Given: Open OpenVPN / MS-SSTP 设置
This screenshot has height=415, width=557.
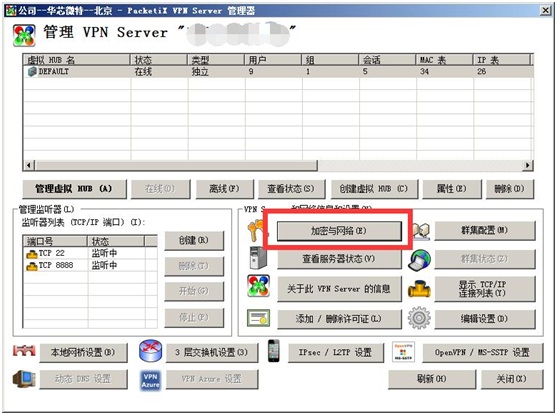Looking at the screenshot, I should tap(483, 353).
